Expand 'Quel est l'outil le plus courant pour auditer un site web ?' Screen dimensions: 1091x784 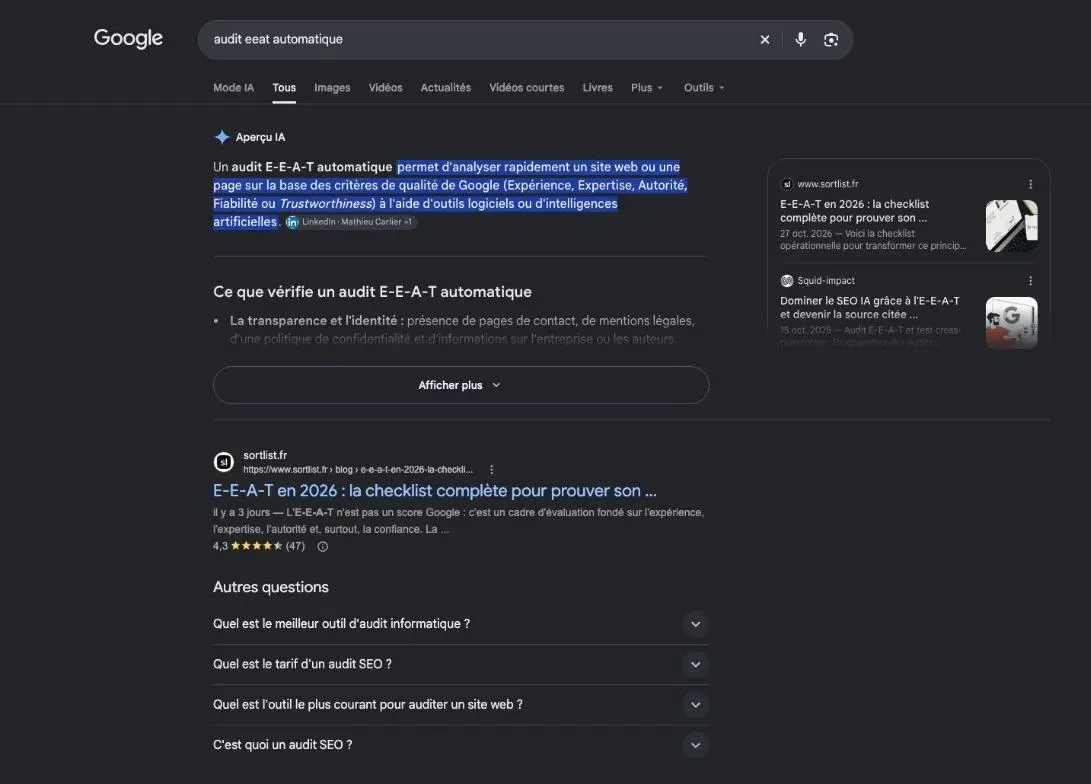[461, 705]
